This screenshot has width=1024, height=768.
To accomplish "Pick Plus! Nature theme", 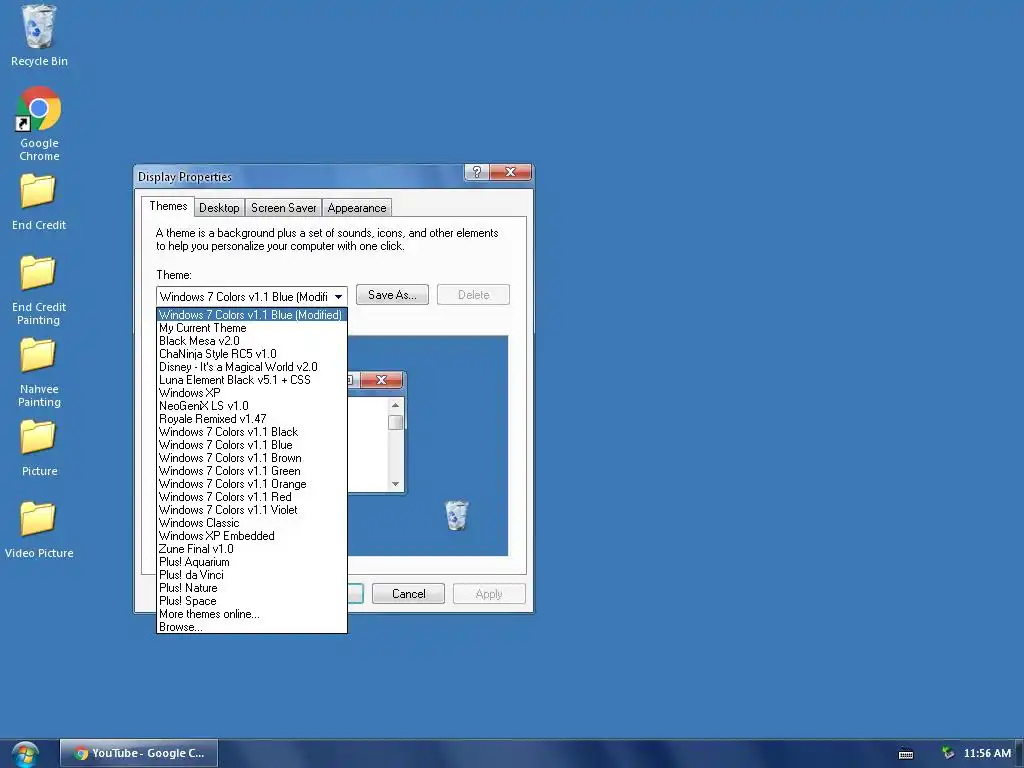I will 251,588.
